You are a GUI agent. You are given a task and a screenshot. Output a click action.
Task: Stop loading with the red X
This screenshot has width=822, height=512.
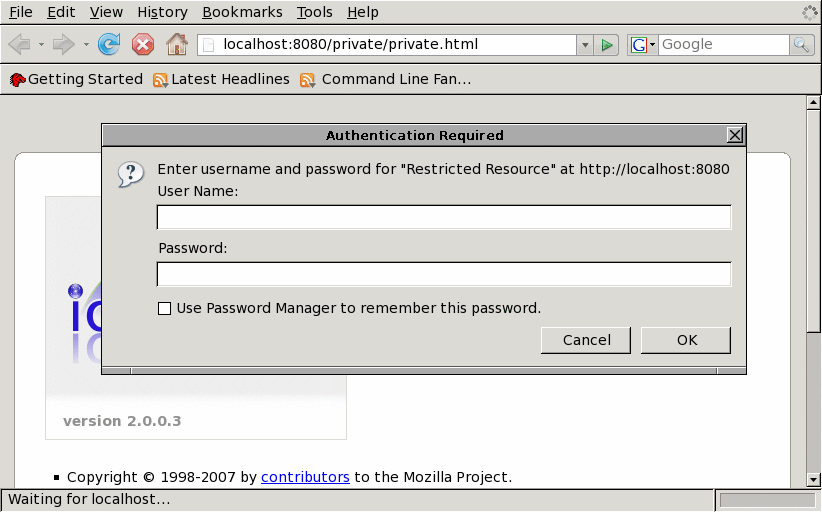pos(143,45)
